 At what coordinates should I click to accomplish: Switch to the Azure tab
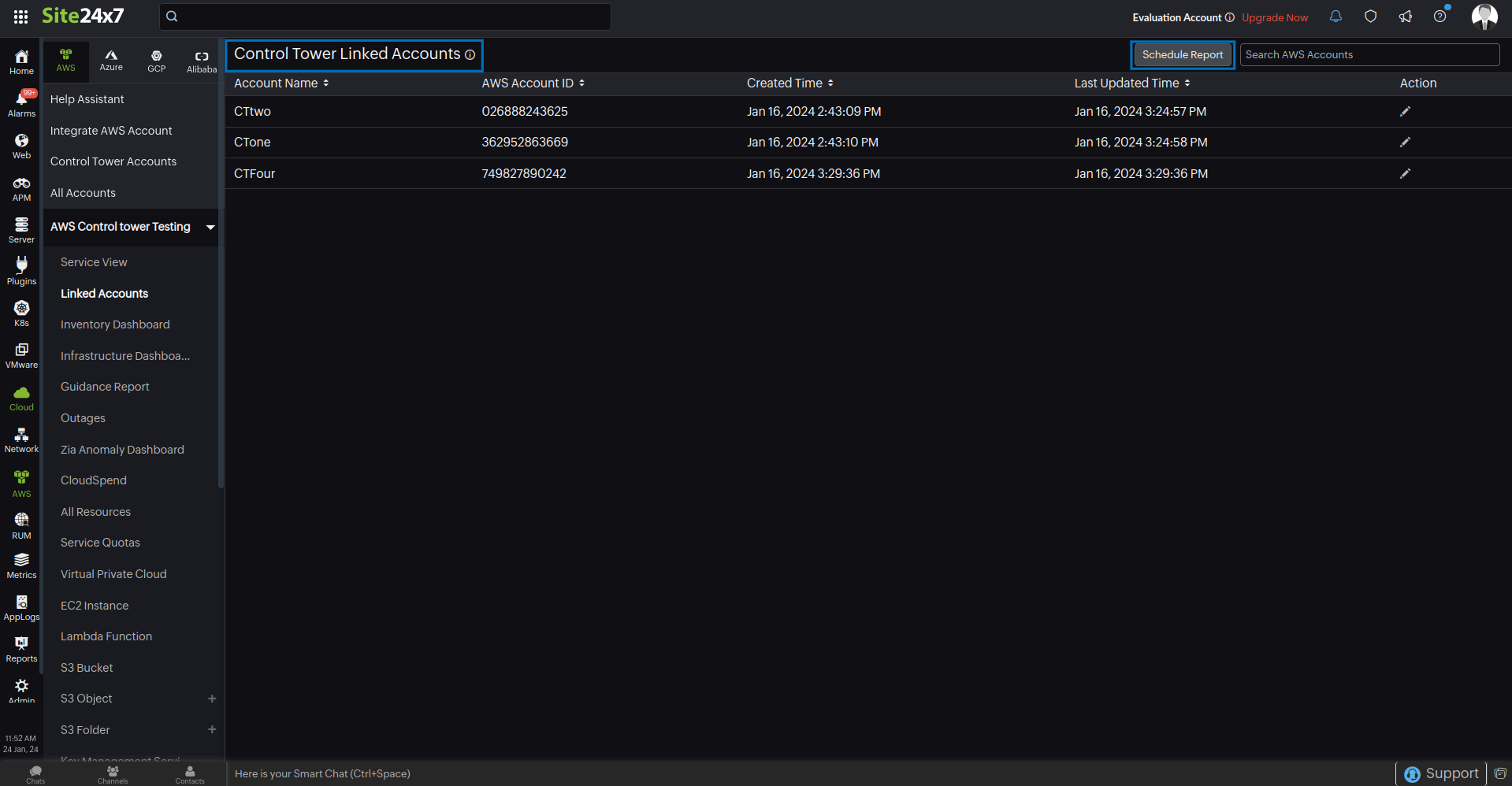(110, 61)
